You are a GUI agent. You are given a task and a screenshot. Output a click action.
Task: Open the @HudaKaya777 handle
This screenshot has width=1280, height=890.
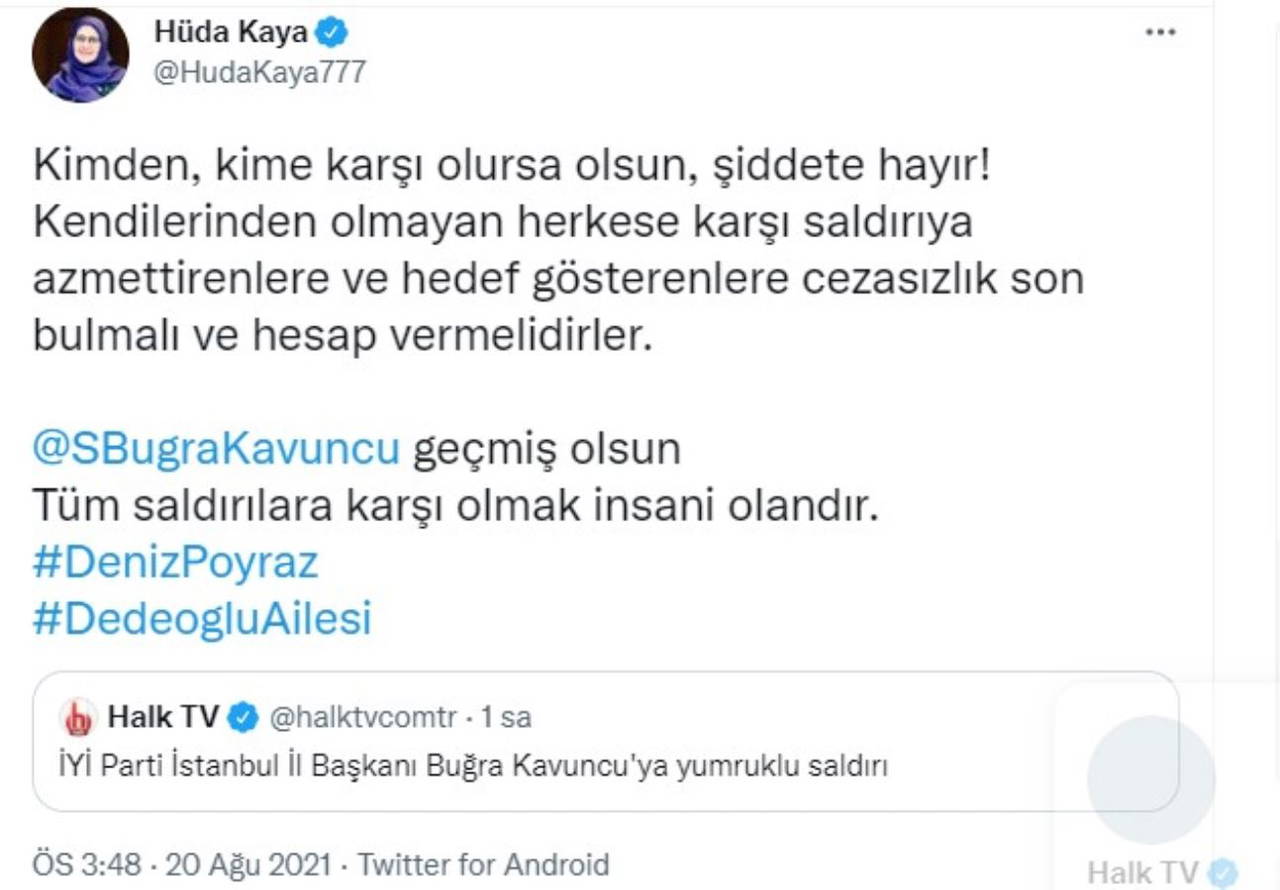[x=259, y=72]
